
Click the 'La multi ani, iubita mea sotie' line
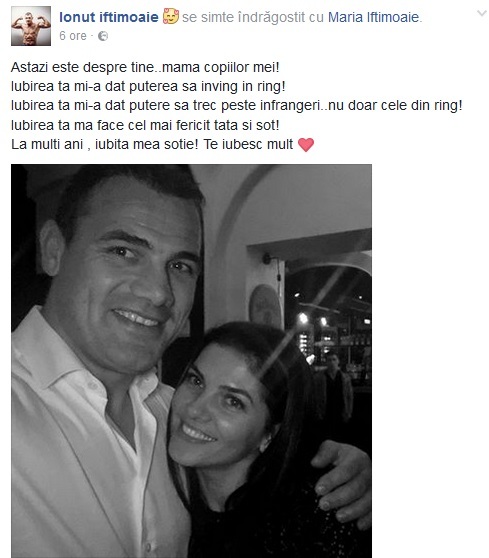[152, 144]
